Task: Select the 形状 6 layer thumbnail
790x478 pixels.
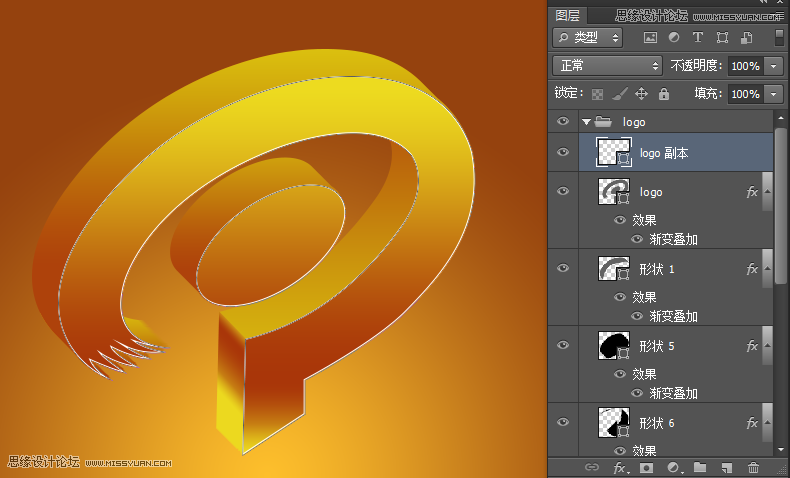Action: 611,423
